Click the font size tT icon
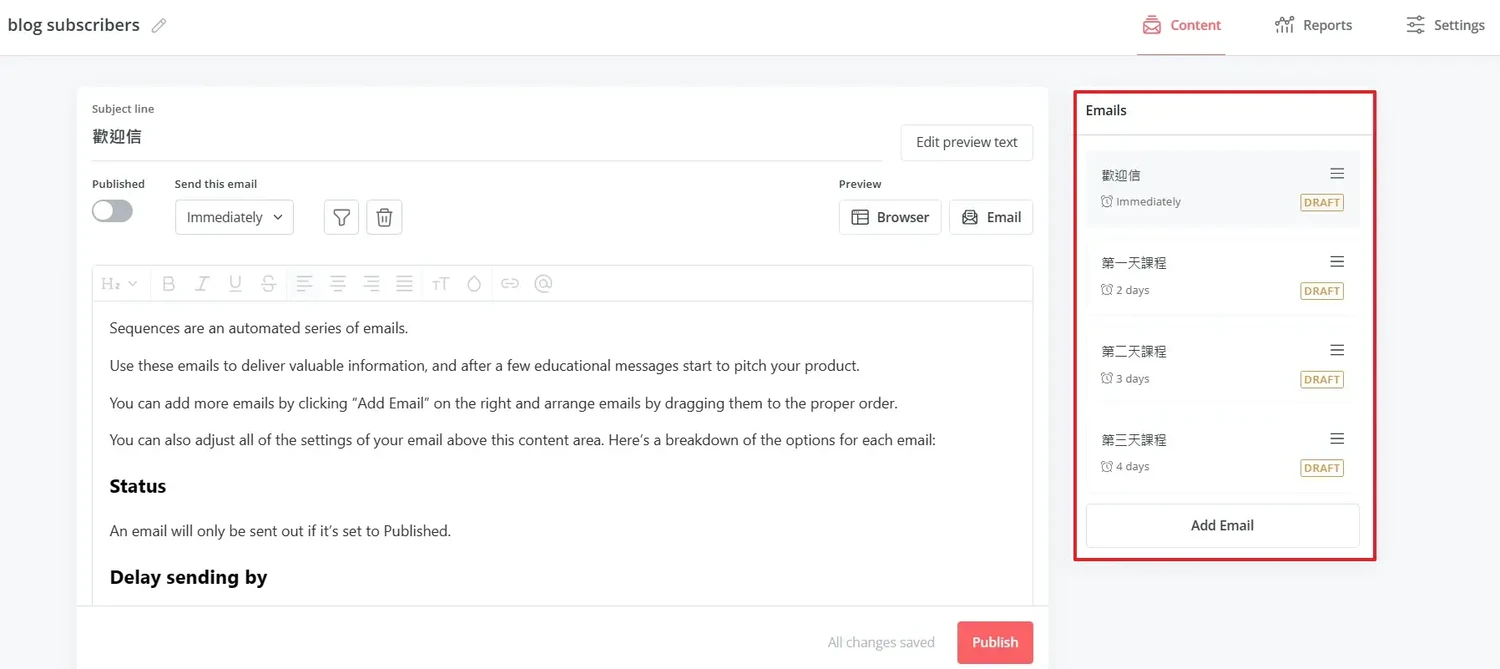Image resolution: width=1500 pixels, height=669 pixels. (x=440, y=284)
